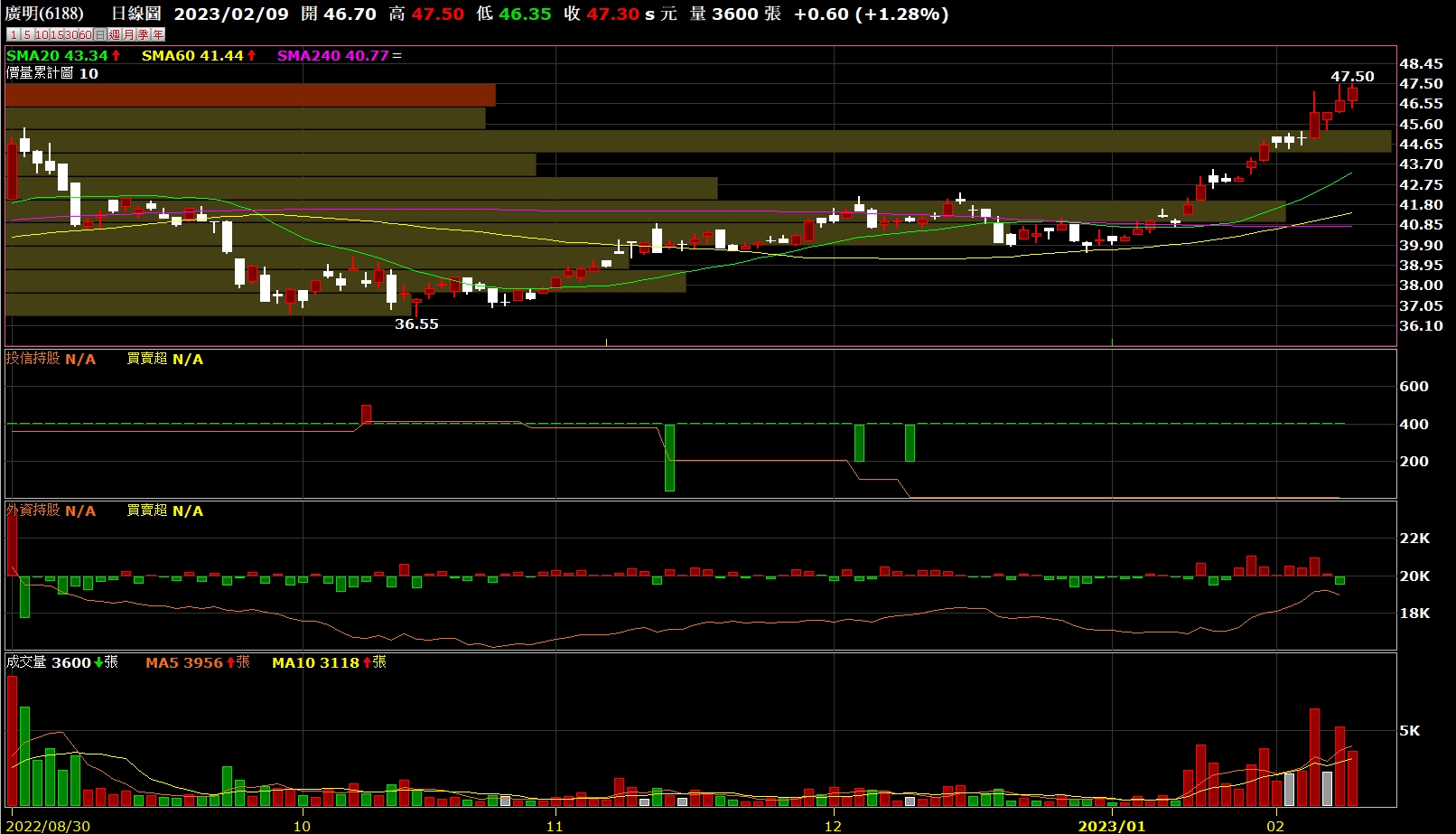Click the 11 month marker on time axis
The image size is (1456, 834).
[554, 826]
